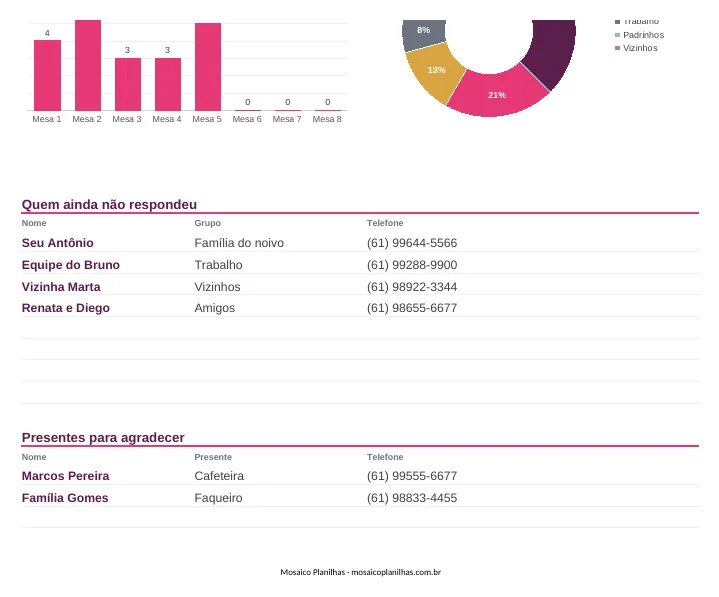Image resolution: width=719 pixels, height=597 pixels.
Task: Select the Mesa 5 axis label
Action: 207,119
